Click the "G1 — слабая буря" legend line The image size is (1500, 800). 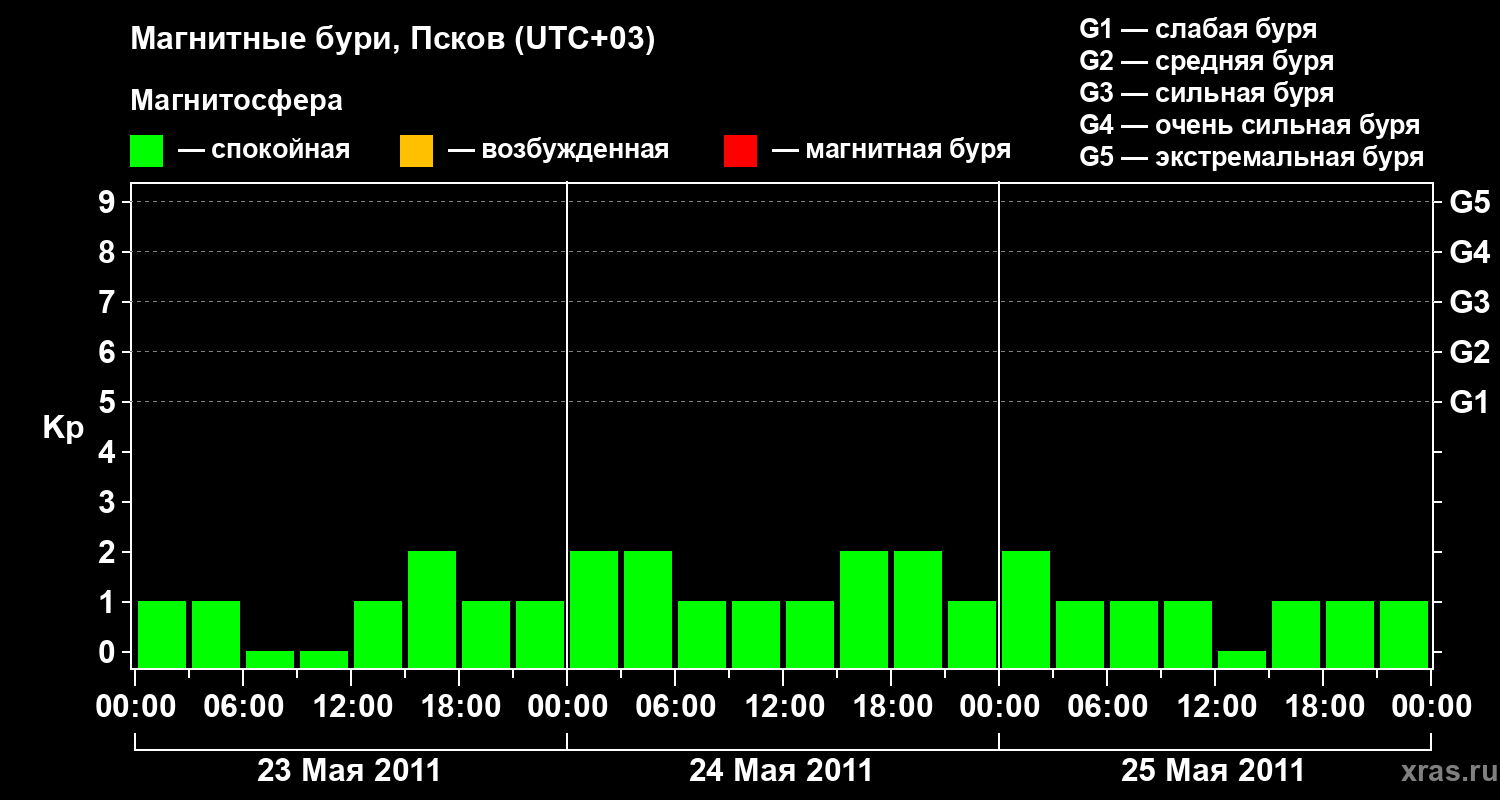coord(1198,29)
